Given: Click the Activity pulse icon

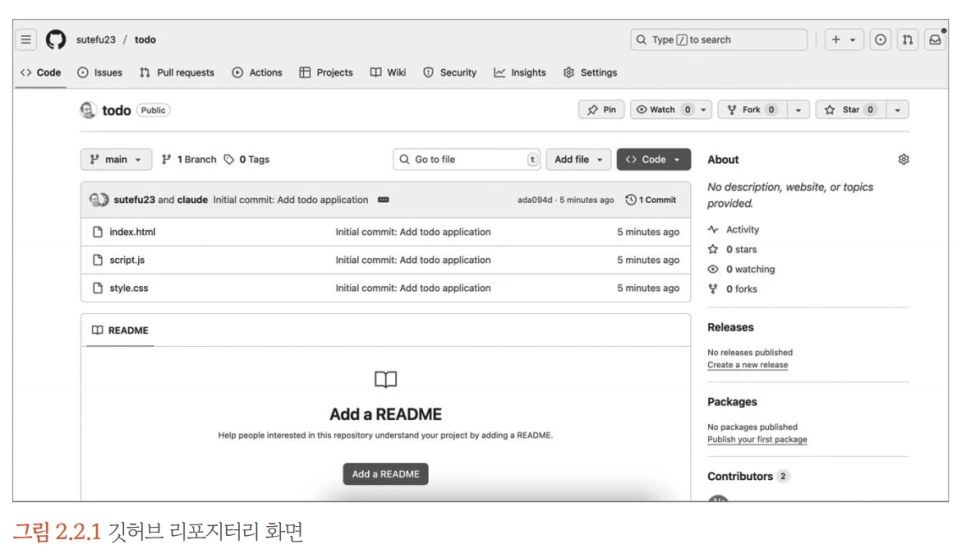Looking at the screenshot, I should coord(713,229).
